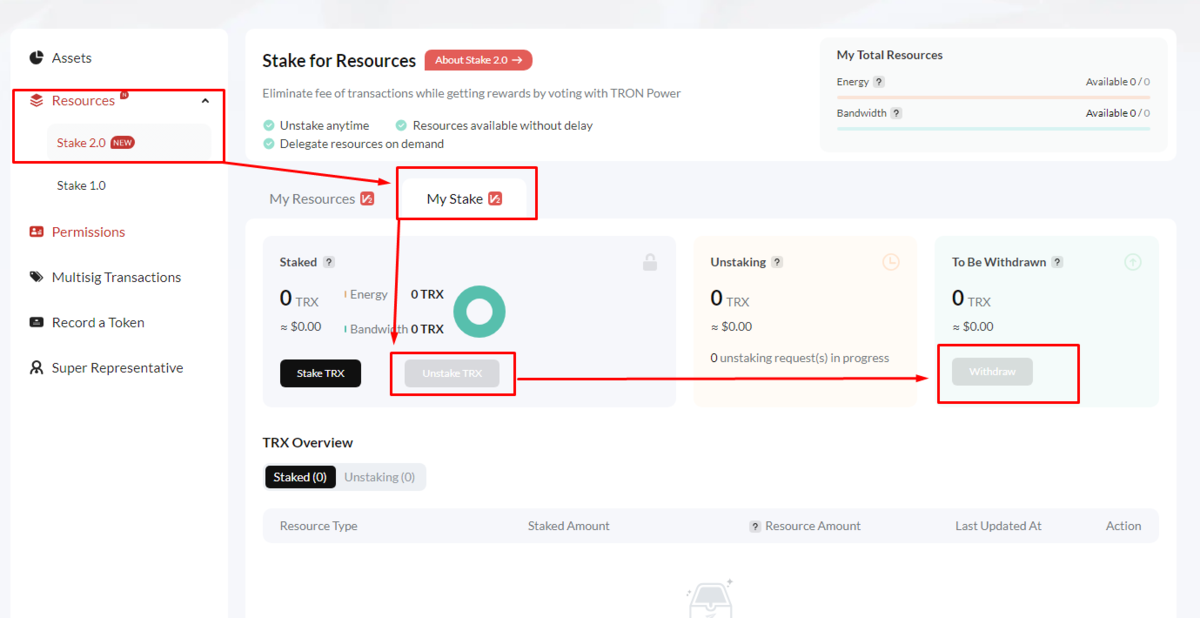The width and height of the screenshot is (1200, 618).
Task: Click the Stake TRX button
Action: point(320,373)
